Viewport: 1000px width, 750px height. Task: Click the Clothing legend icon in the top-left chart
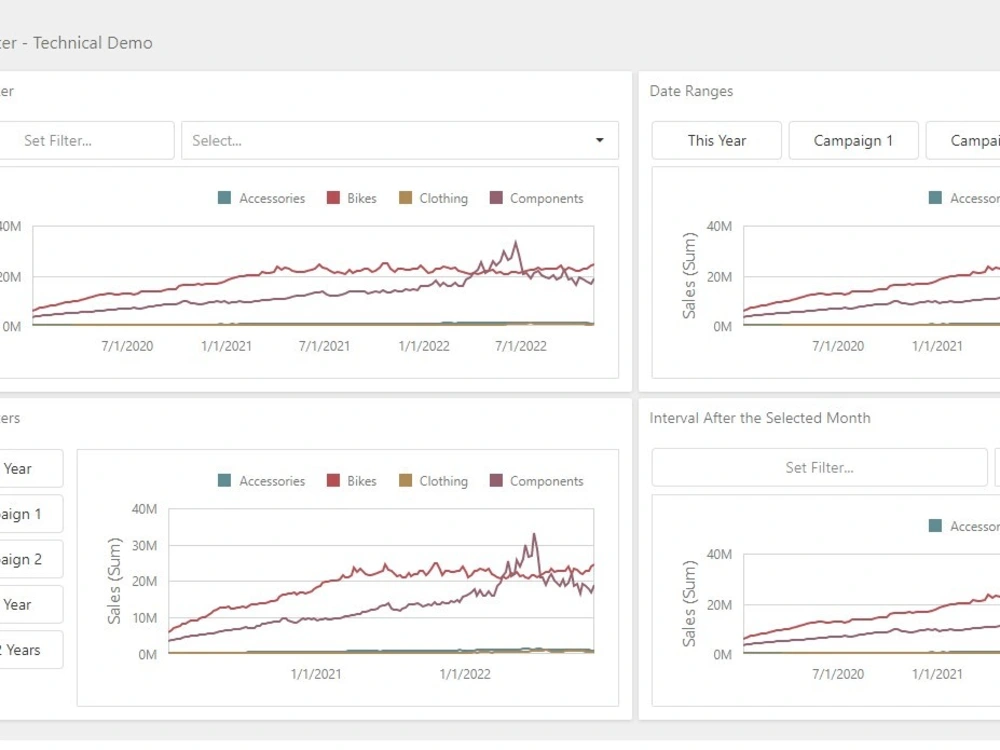tap(404, 198)
